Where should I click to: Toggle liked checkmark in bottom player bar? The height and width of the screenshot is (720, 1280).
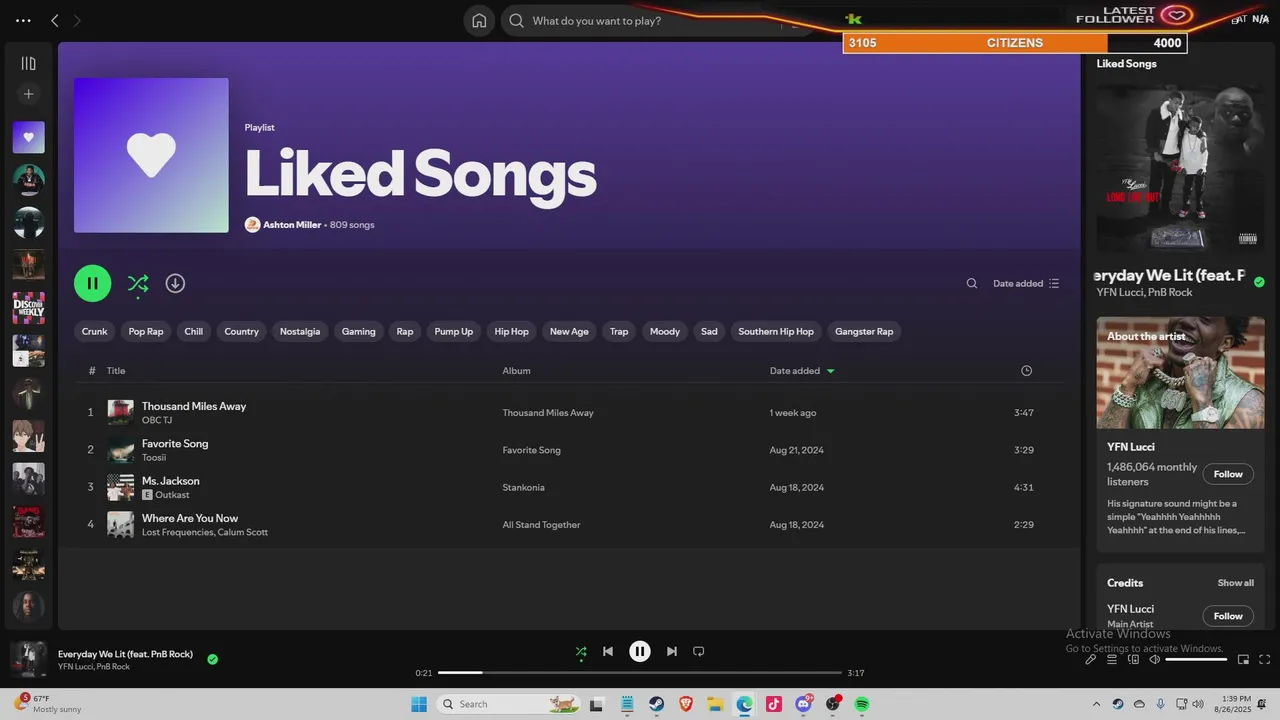click(x=212, y=659)
